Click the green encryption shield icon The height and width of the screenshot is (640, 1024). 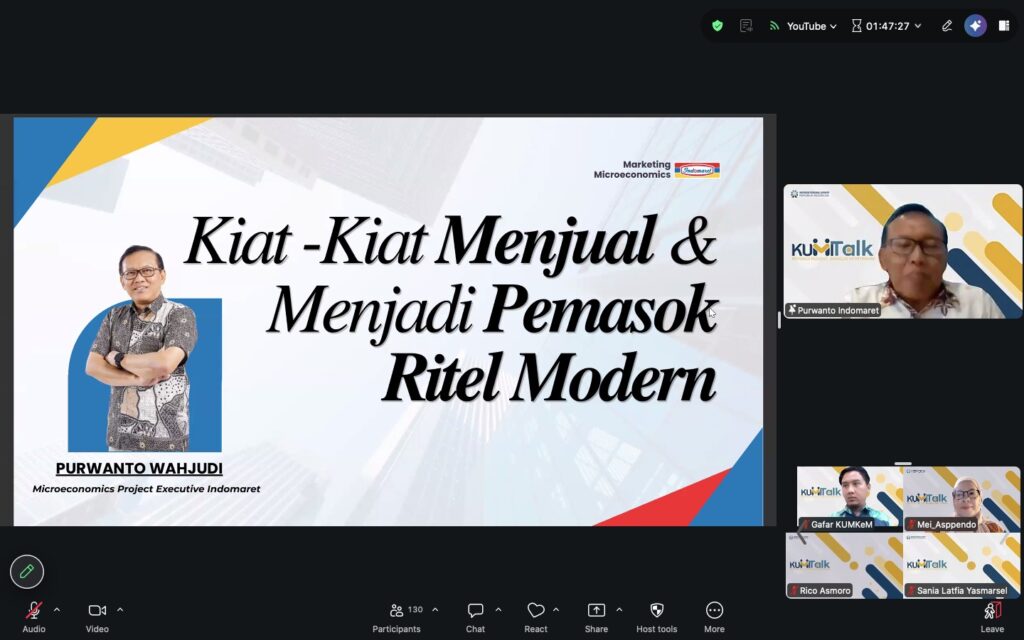point(717,26)
